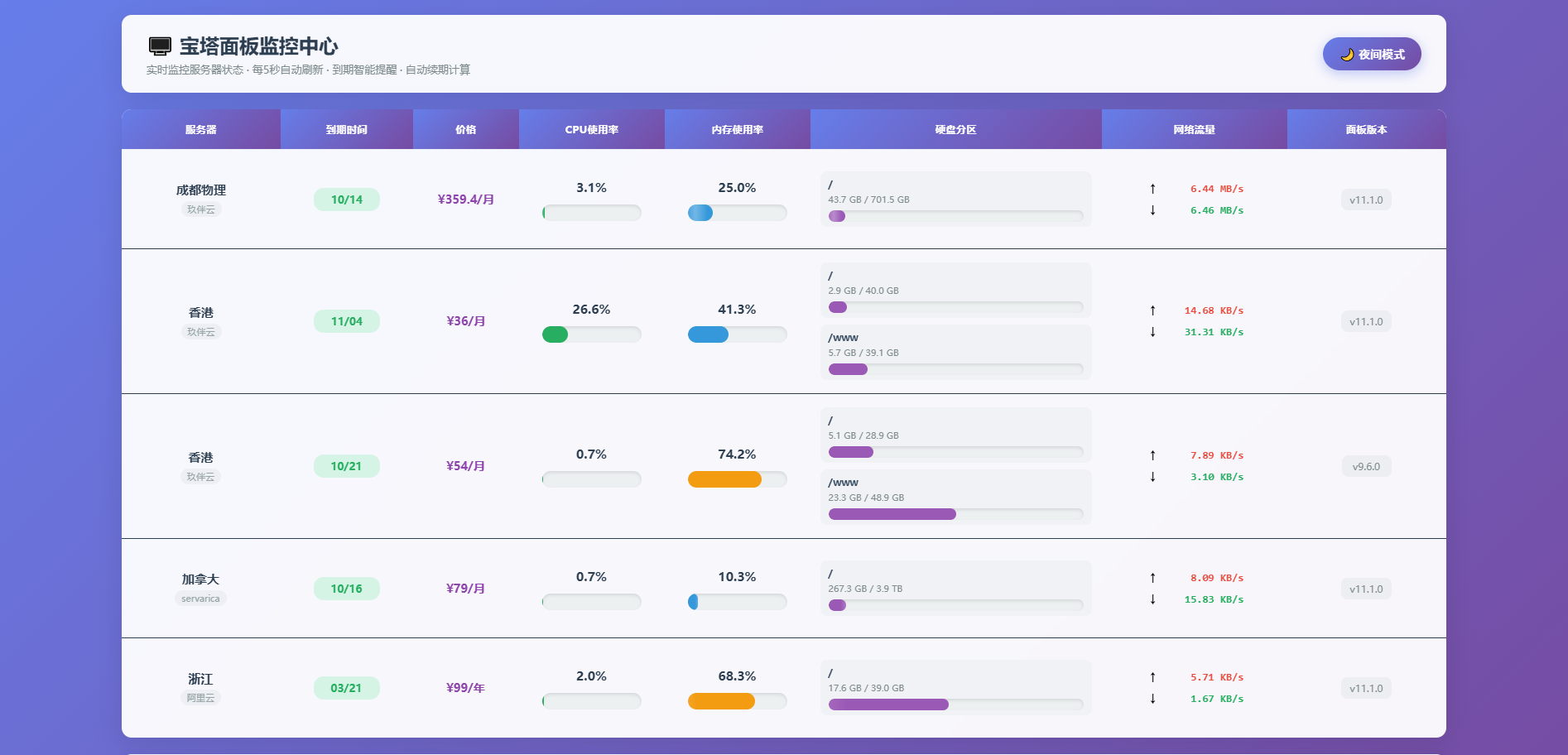Click the ¥359.4/月 price text
1568x755 pixels.
465,200
